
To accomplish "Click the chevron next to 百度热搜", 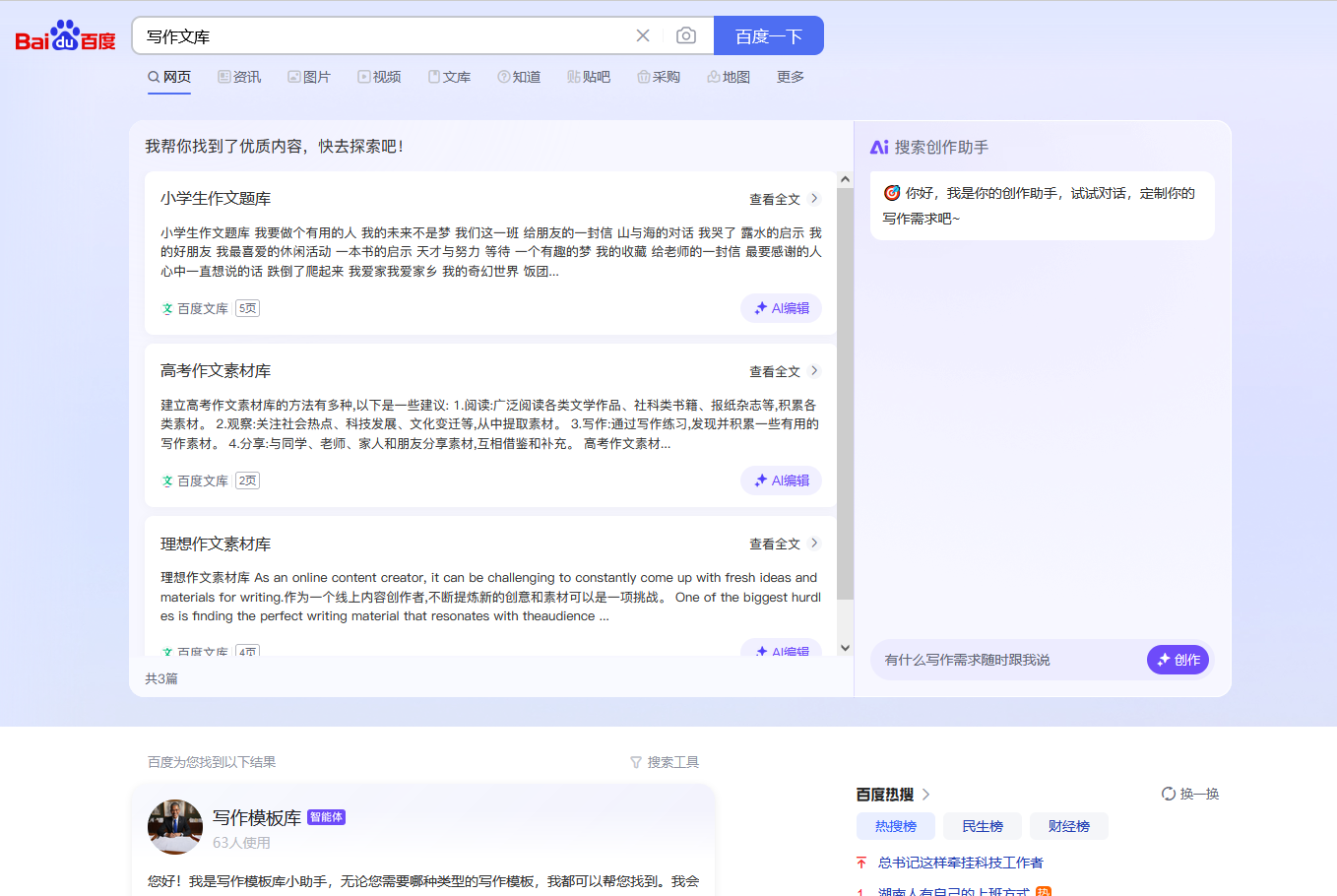I will coord(925,794).
